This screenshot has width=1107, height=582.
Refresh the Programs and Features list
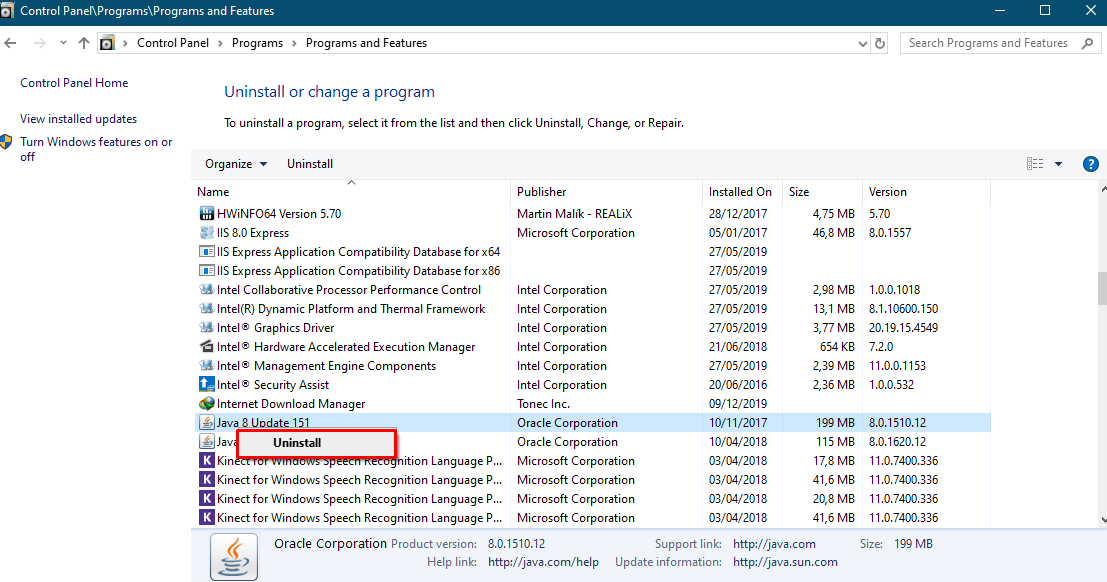(880, 43)
